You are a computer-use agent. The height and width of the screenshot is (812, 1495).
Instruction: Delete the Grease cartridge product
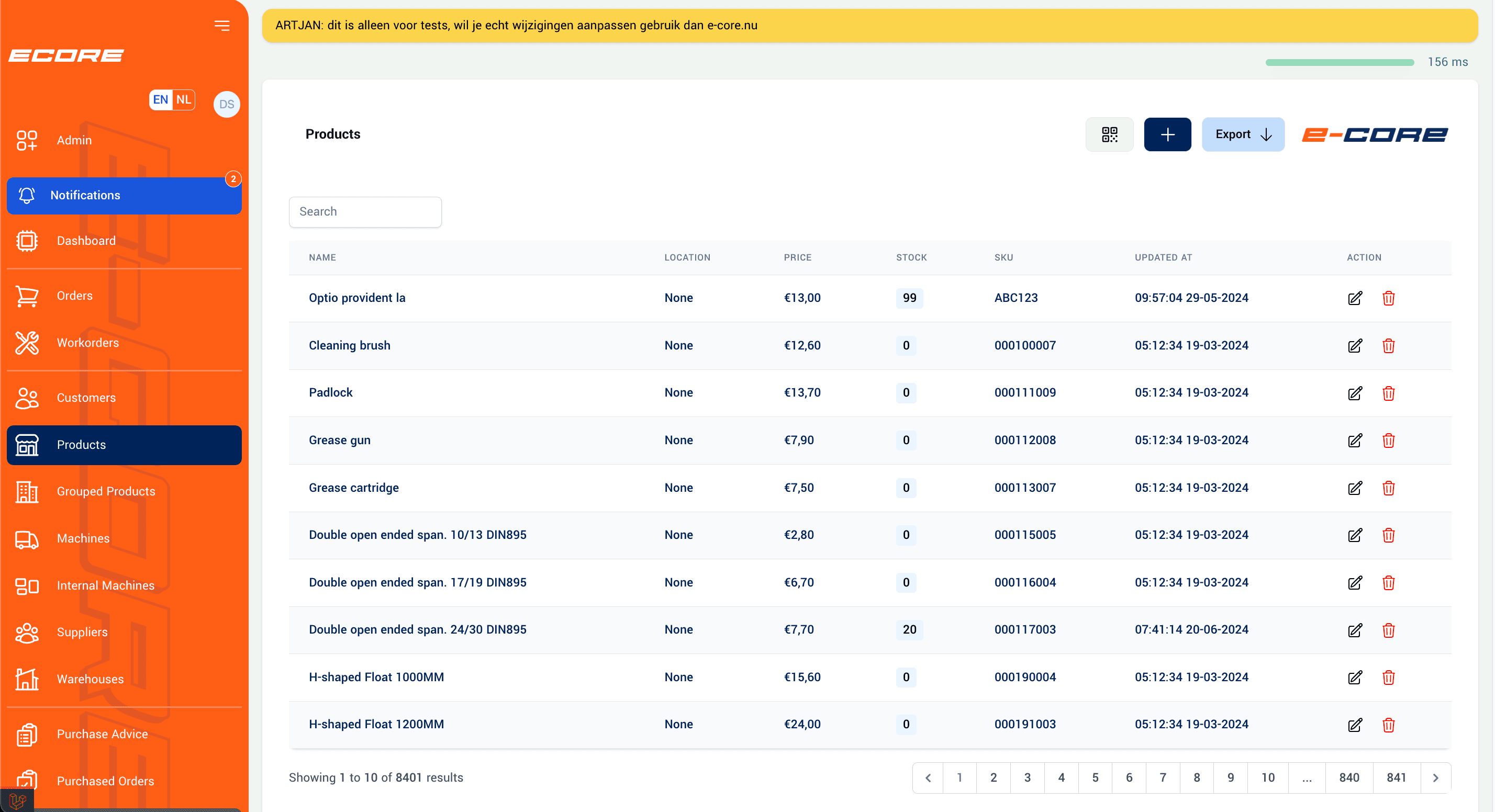[x=1388, y=488]
